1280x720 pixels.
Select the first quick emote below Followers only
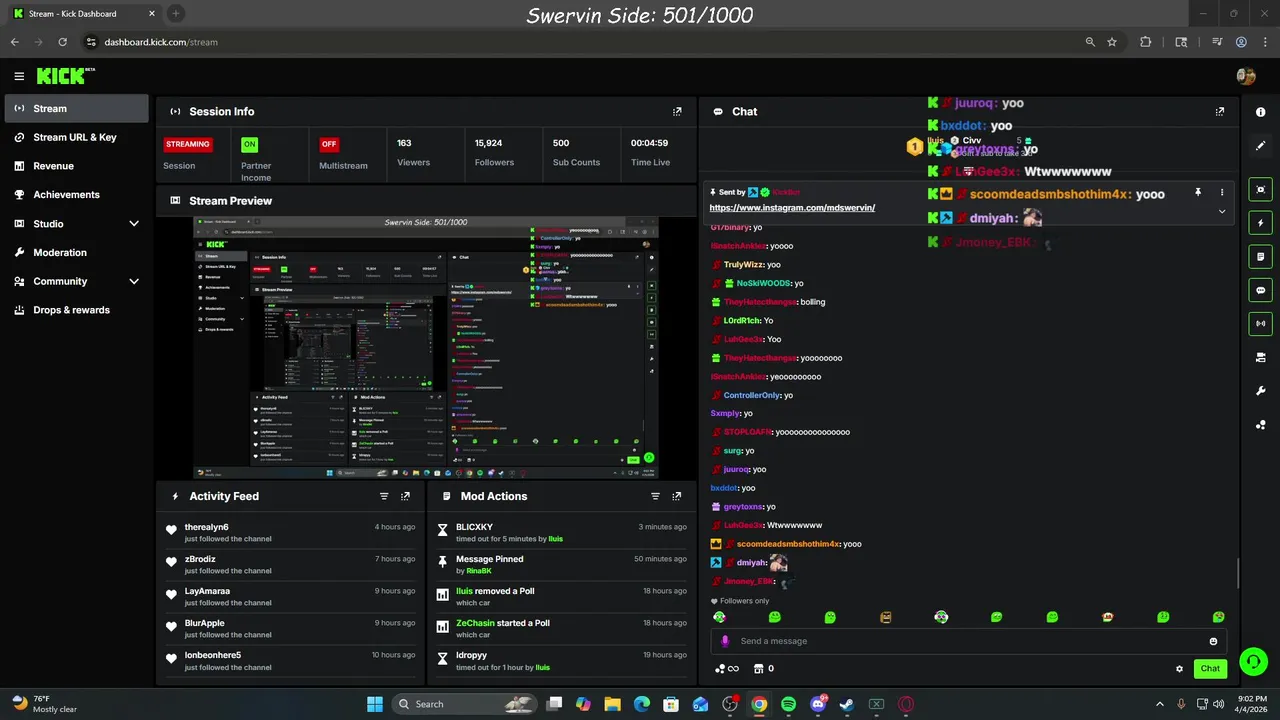click(719, 617)
